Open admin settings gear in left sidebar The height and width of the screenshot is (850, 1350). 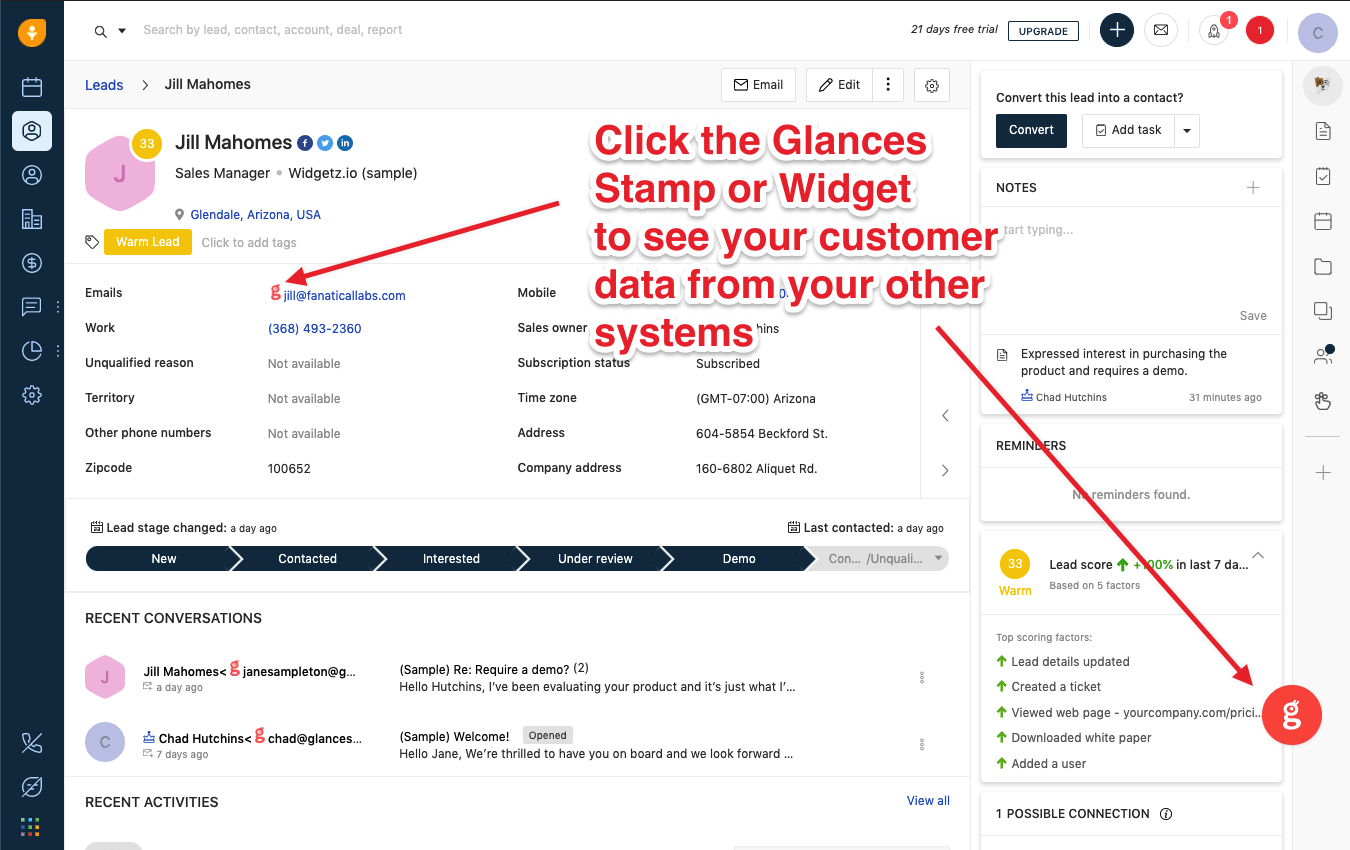pyautogui.click(x=32, y=395)
